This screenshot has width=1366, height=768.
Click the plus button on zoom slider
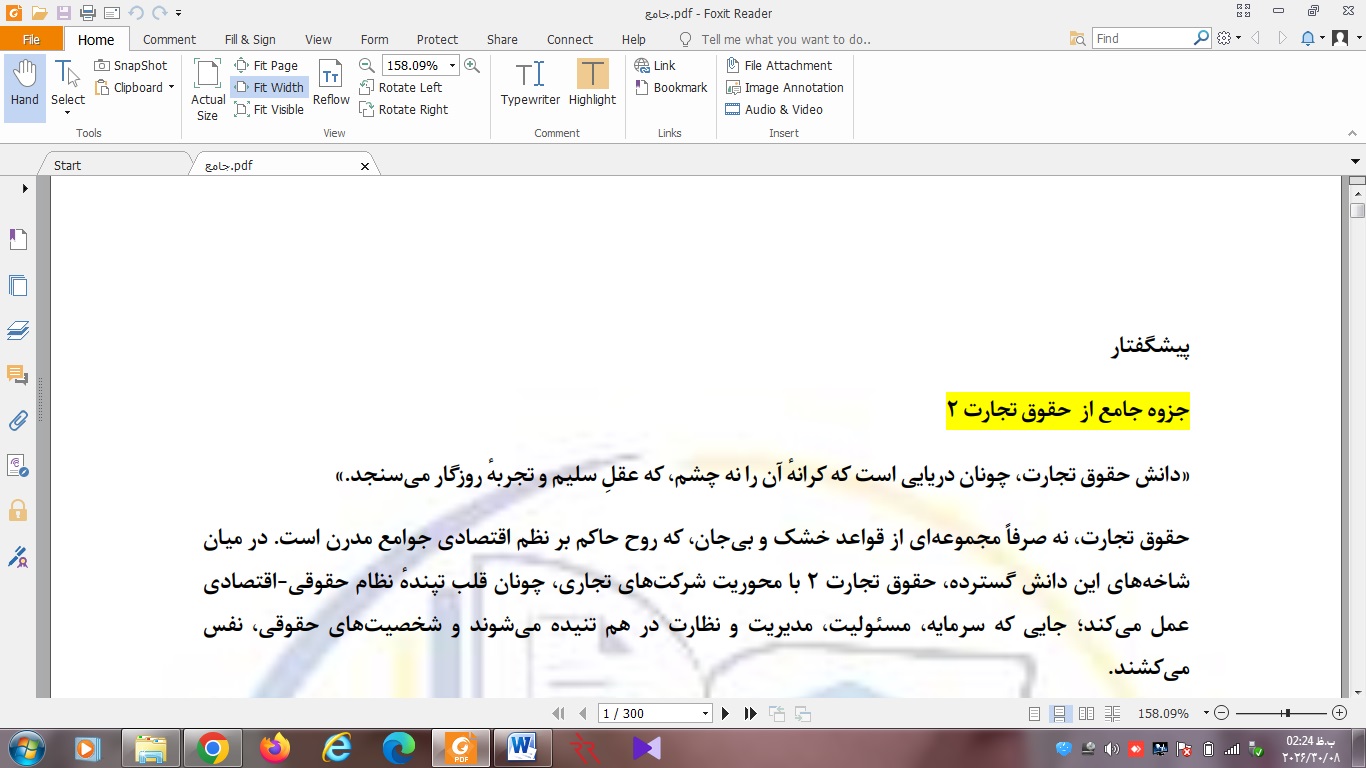click(x=1340, y=713)
